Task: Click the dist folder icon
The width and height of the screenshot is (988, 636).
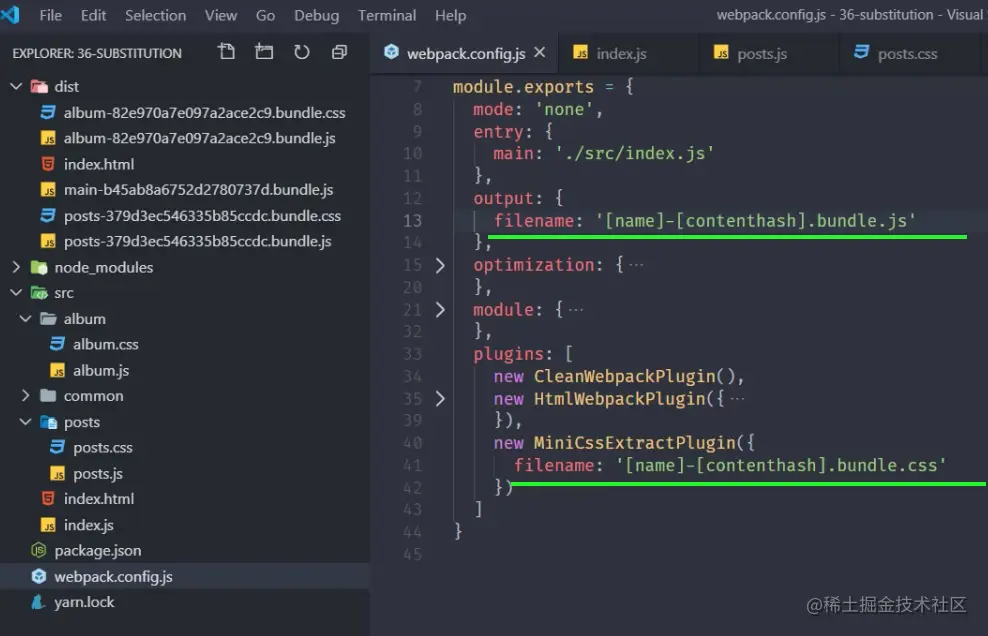Action: [x=39, y=86]
